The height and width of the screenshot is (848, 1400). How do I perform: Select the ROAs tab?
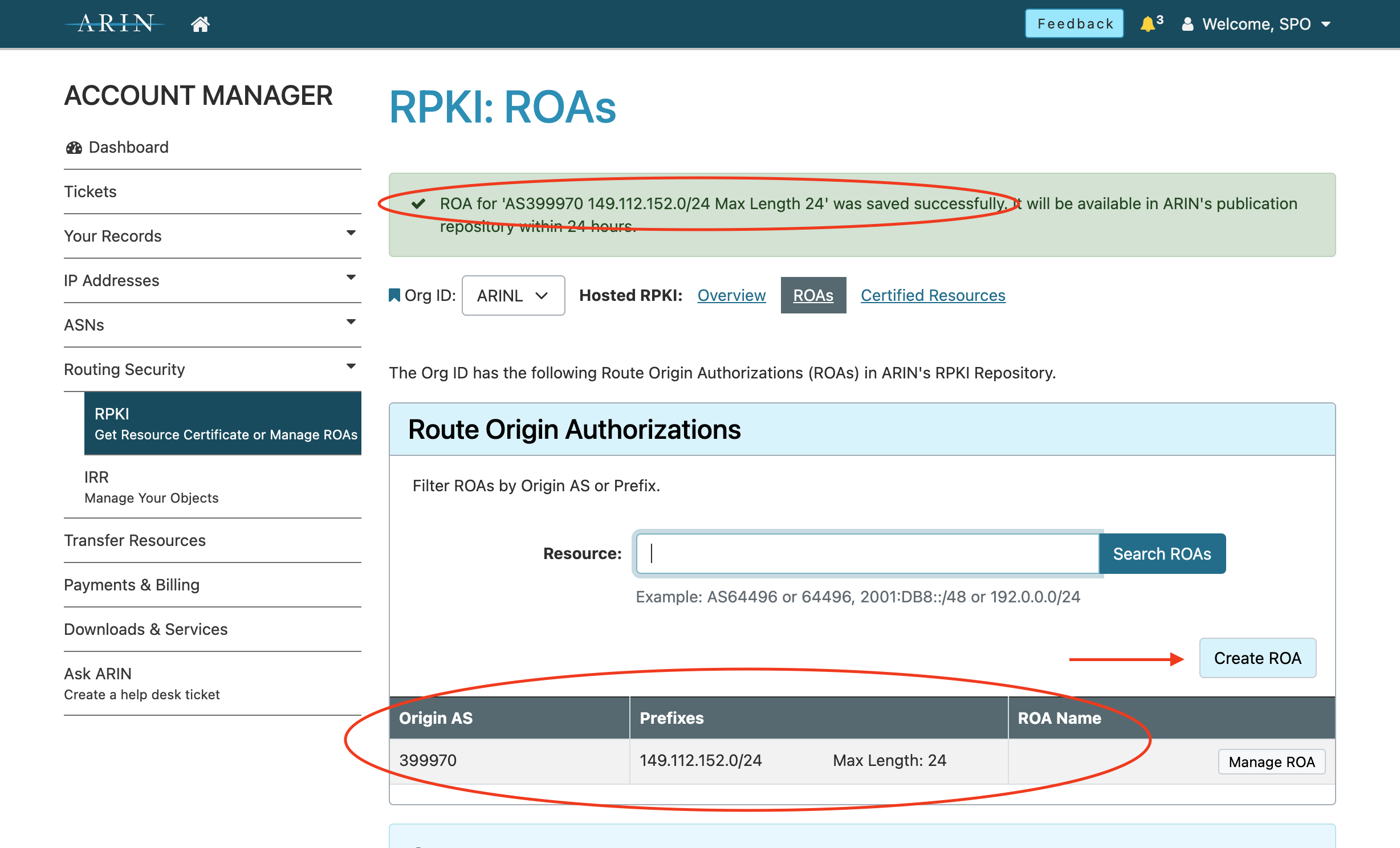click(813, 295)
